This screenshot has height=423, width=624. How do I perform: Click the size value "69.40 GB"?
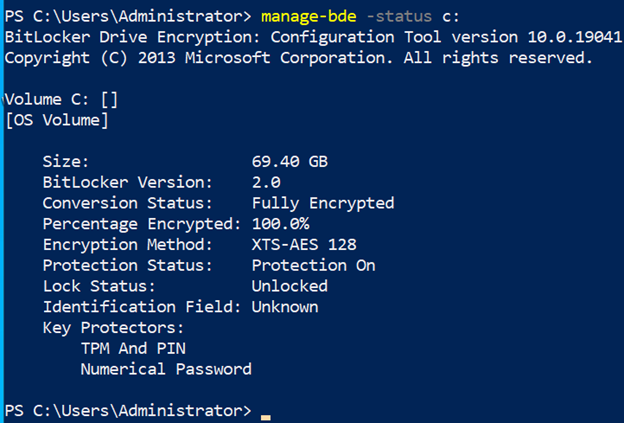[x=290, y=161]
